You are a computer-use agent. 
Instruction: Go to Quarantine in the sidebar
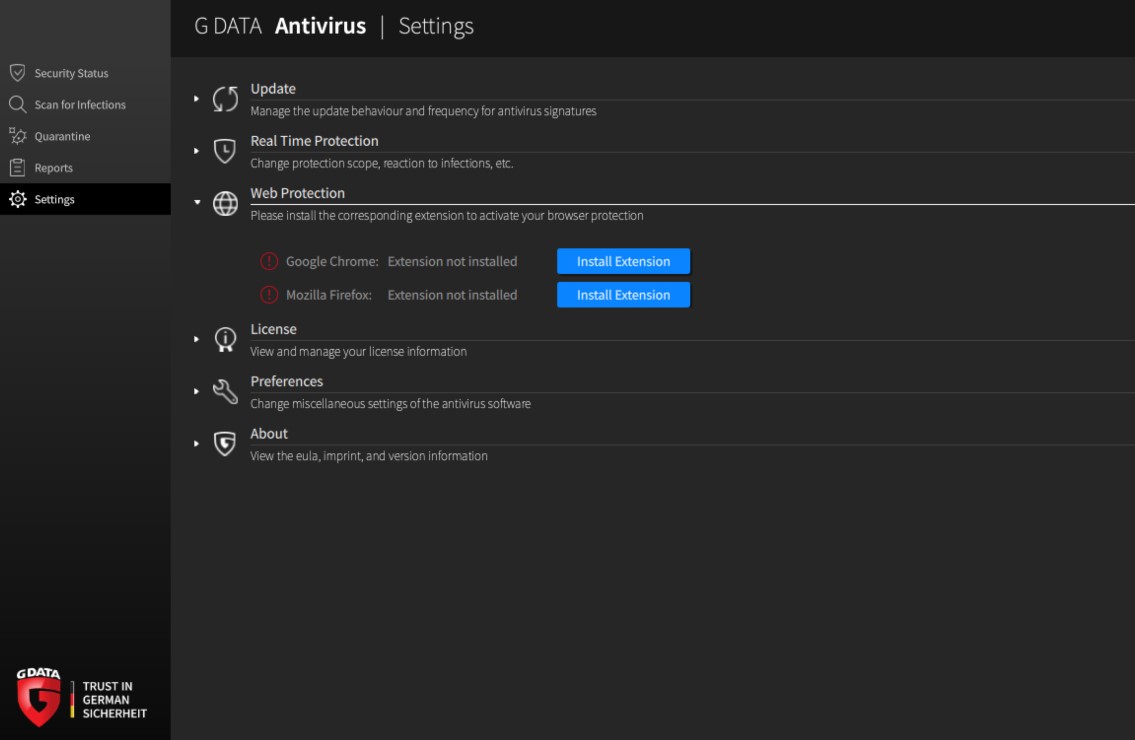(x=85, y=136)
